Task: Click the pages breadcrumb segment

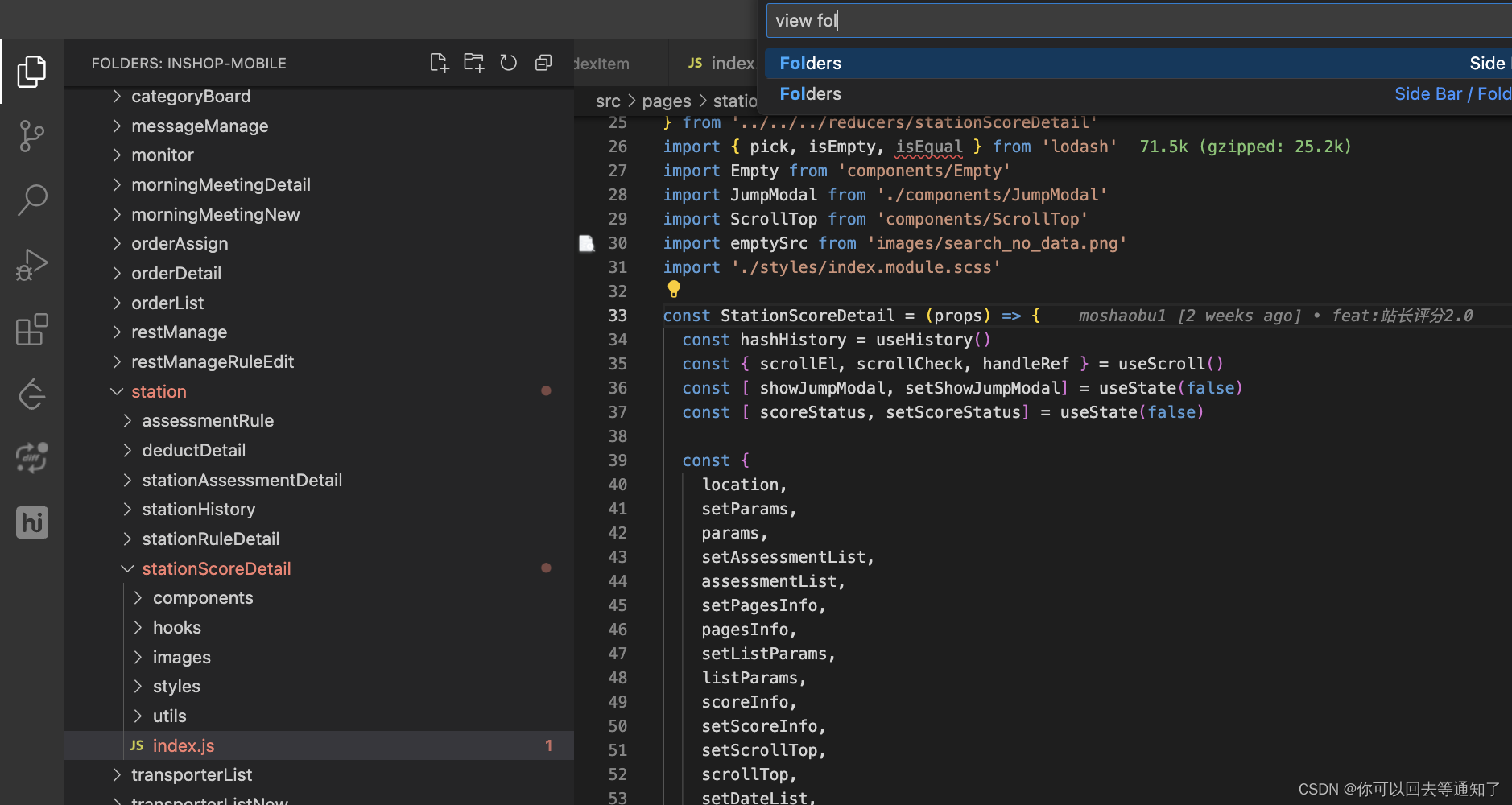Action: [667, 101]
